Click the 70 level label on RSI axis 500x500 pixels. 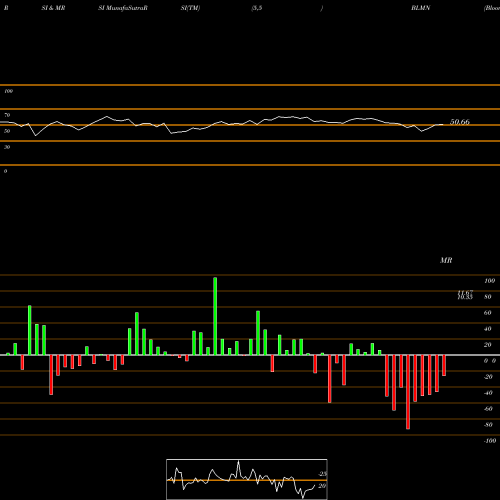(x=7, y=115)
